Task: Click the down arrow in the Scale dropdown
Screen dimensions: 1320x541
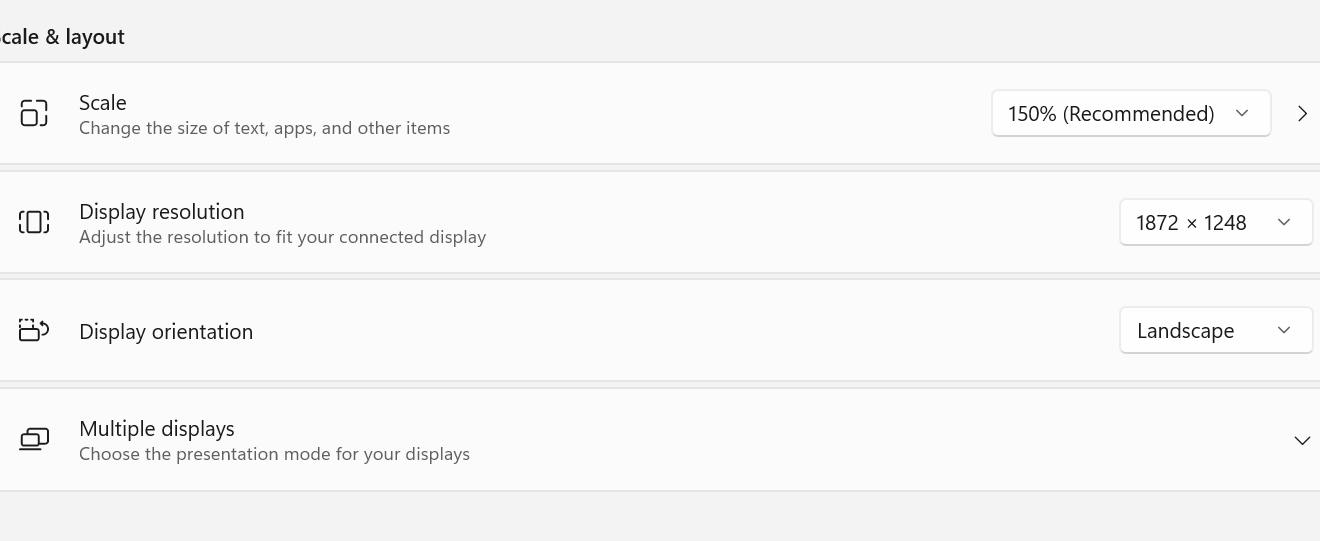Action: pos(1242,113)
